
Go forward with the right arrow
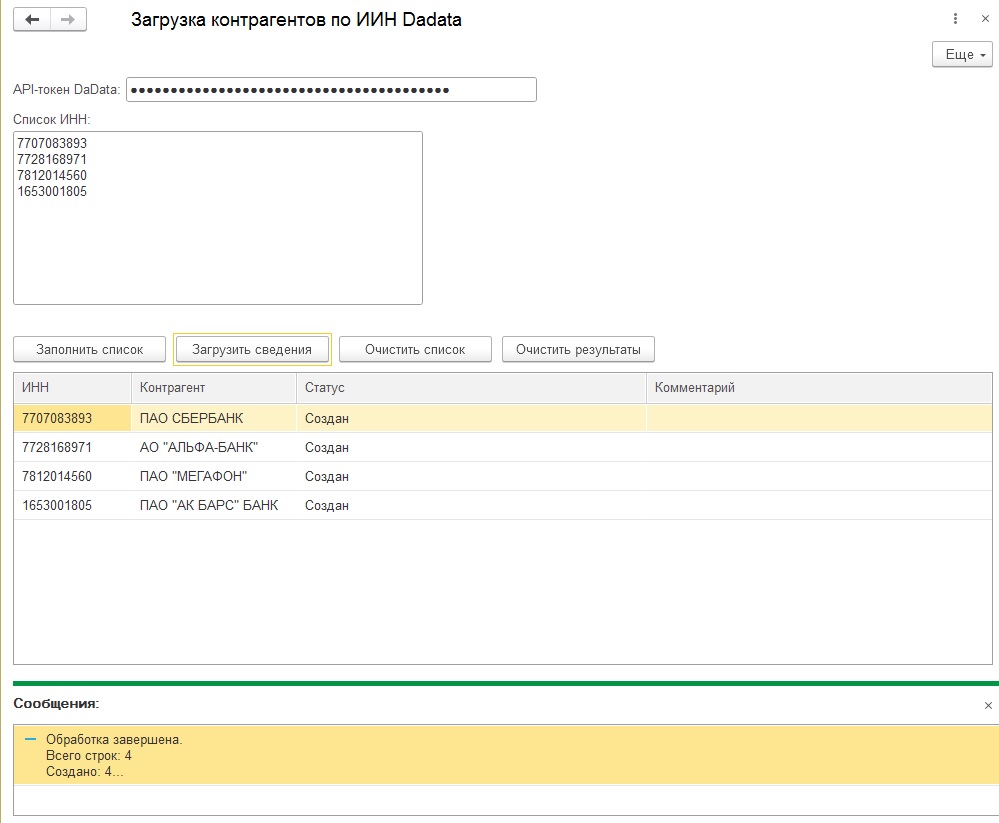pyautogui.click(x=68, y=20)
